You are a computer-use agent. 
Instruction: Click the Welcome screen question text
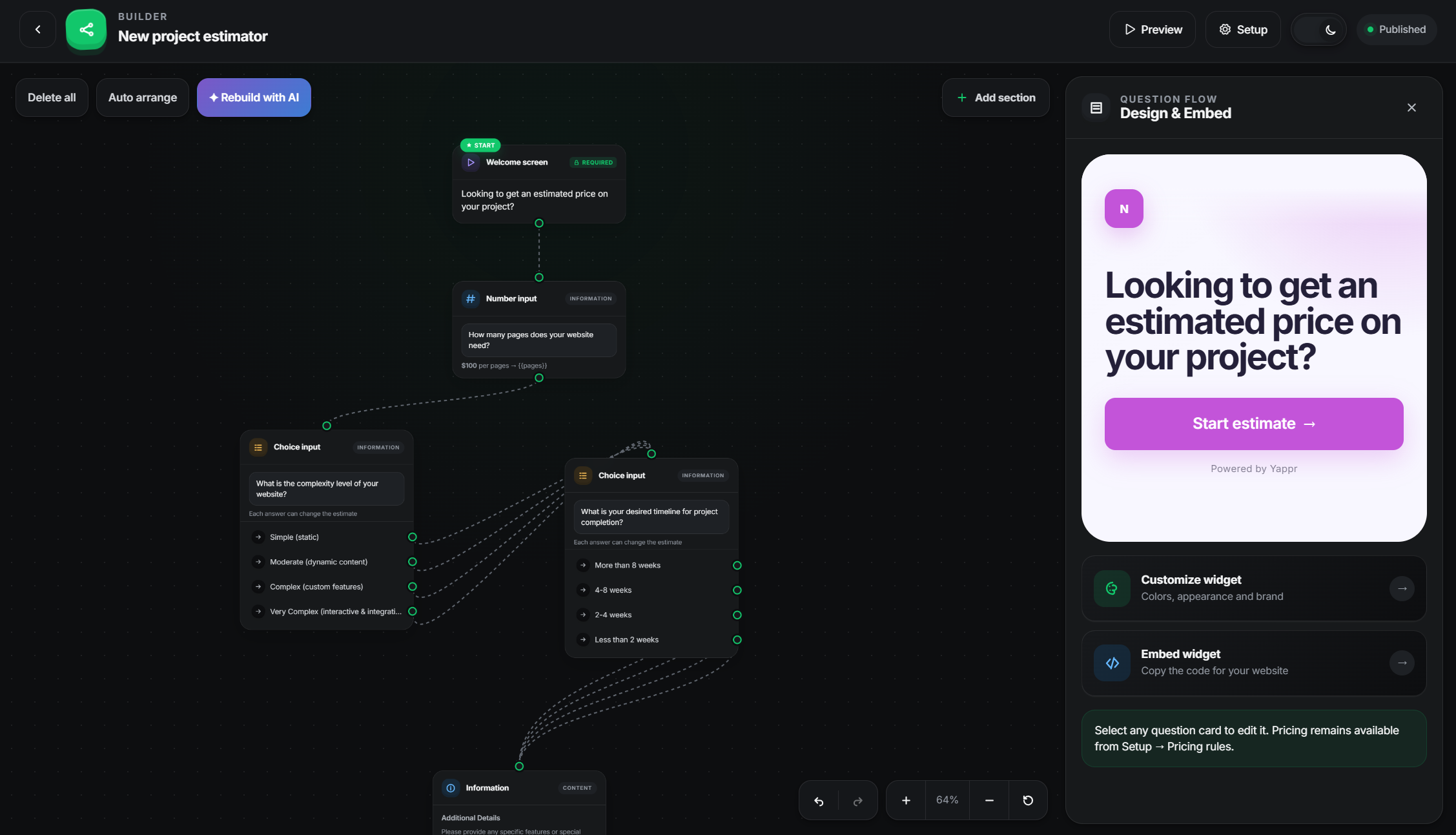tap(535, 200)
